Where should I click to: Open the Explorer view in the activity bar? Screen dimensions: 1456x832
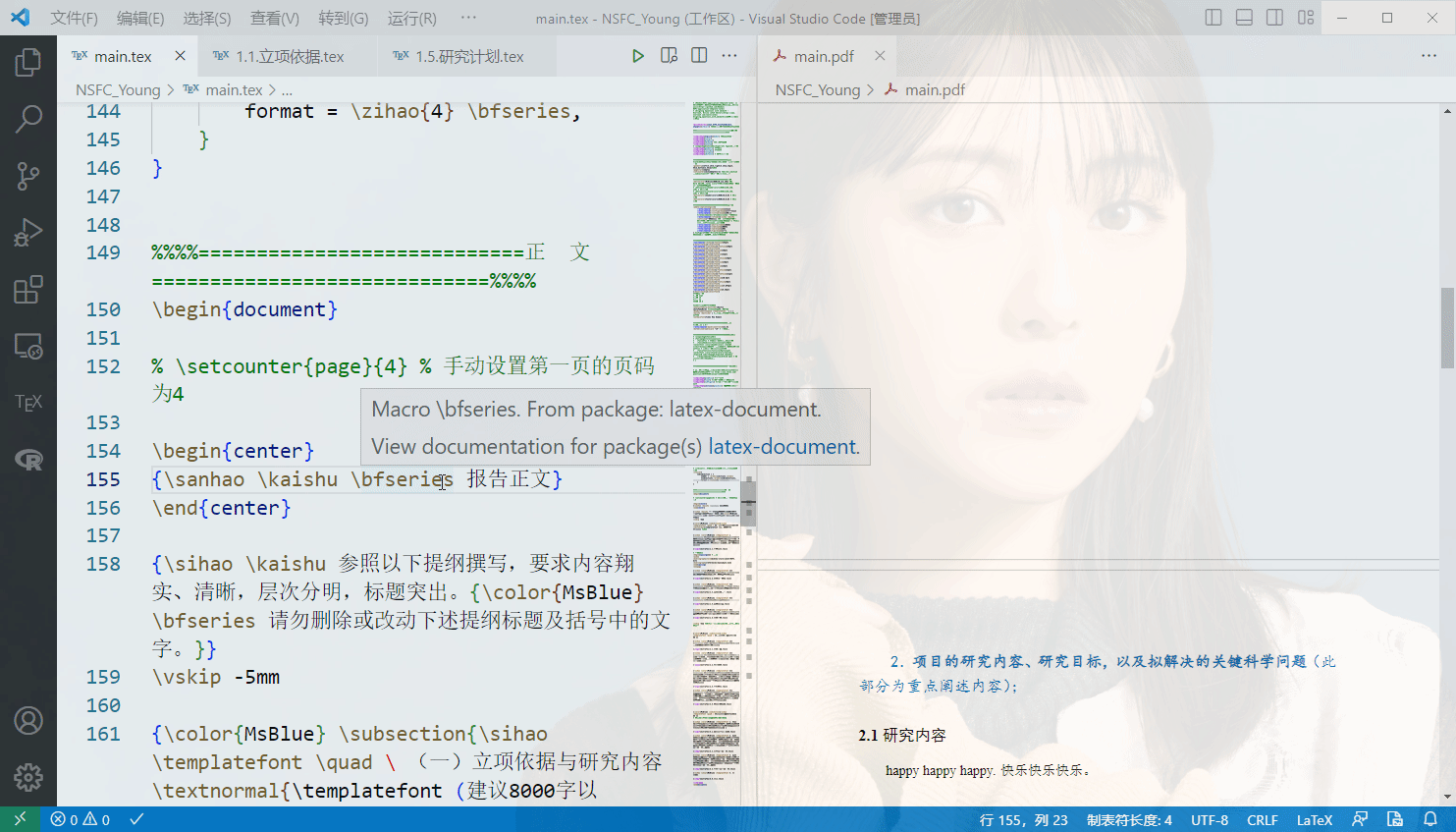pos(28,61)
